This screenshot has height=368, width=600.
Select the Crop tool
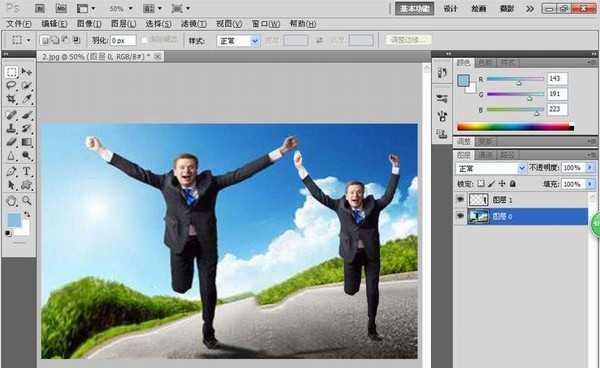click(11, 99)
